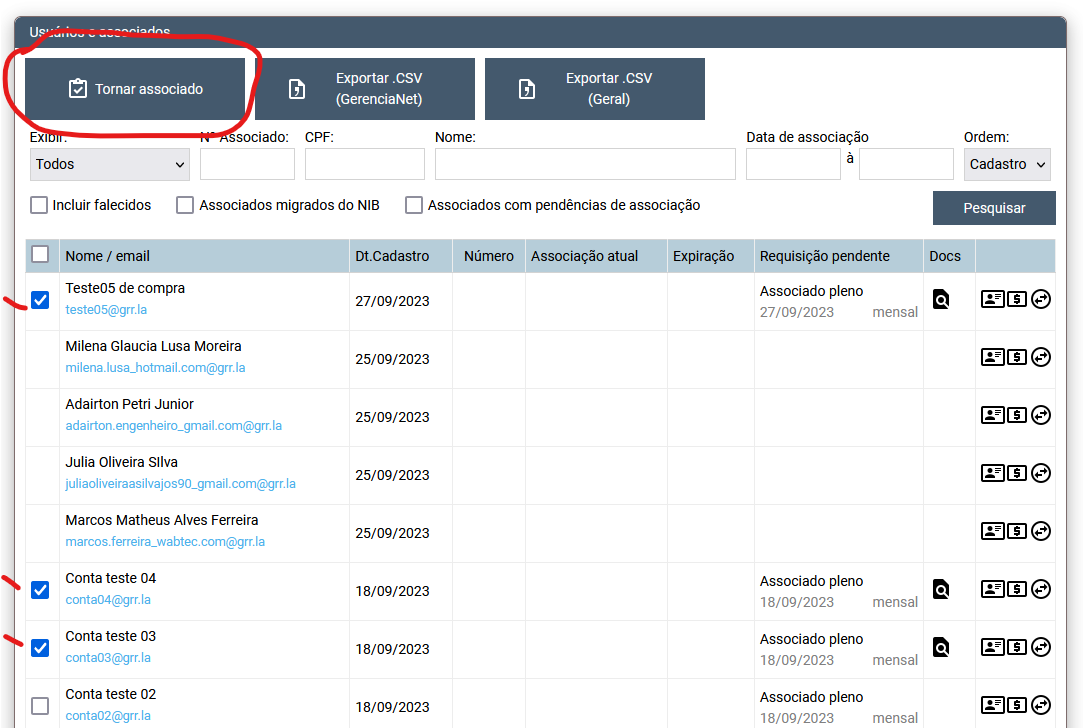The height and width of the screenshot is (728, 1083).
Task: Toggle the select-all checkbox in table header
Action: pos(40,255)
